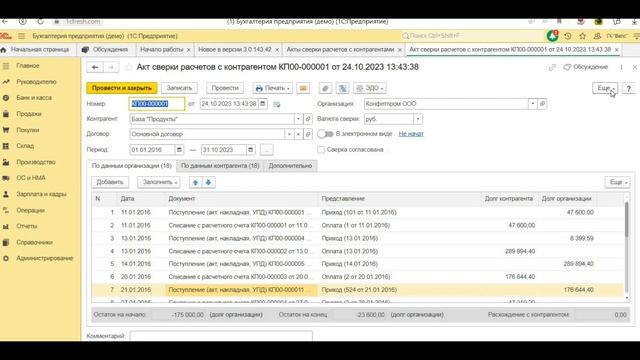Switch to the По данным организации tab
The width and height of the screenshot is (640, 360).
131,166
